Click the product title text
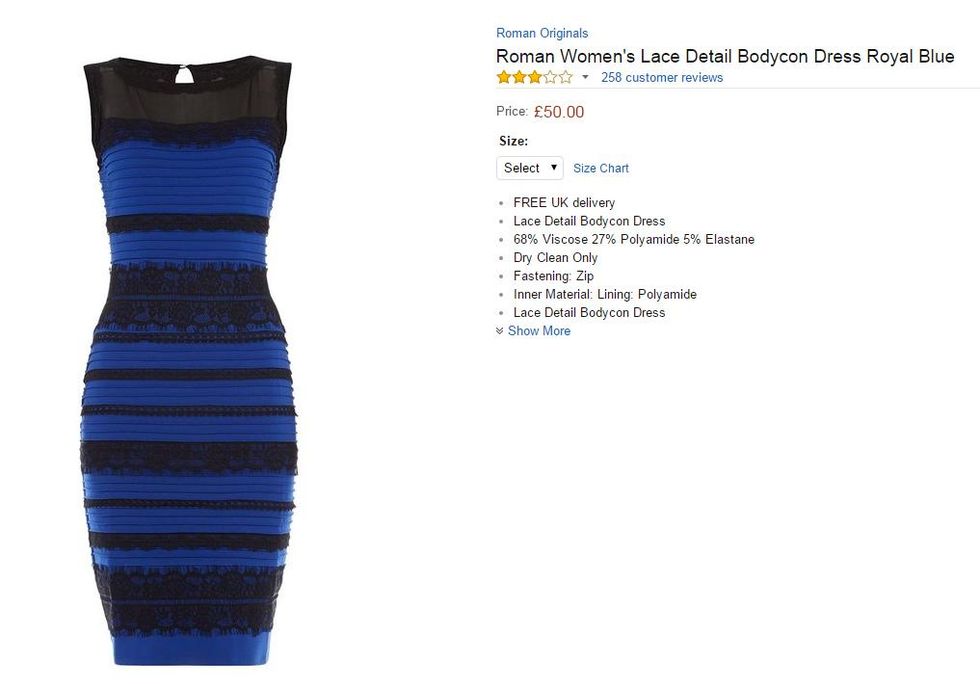This screenshot has width=980, height=684. point(725,56)
